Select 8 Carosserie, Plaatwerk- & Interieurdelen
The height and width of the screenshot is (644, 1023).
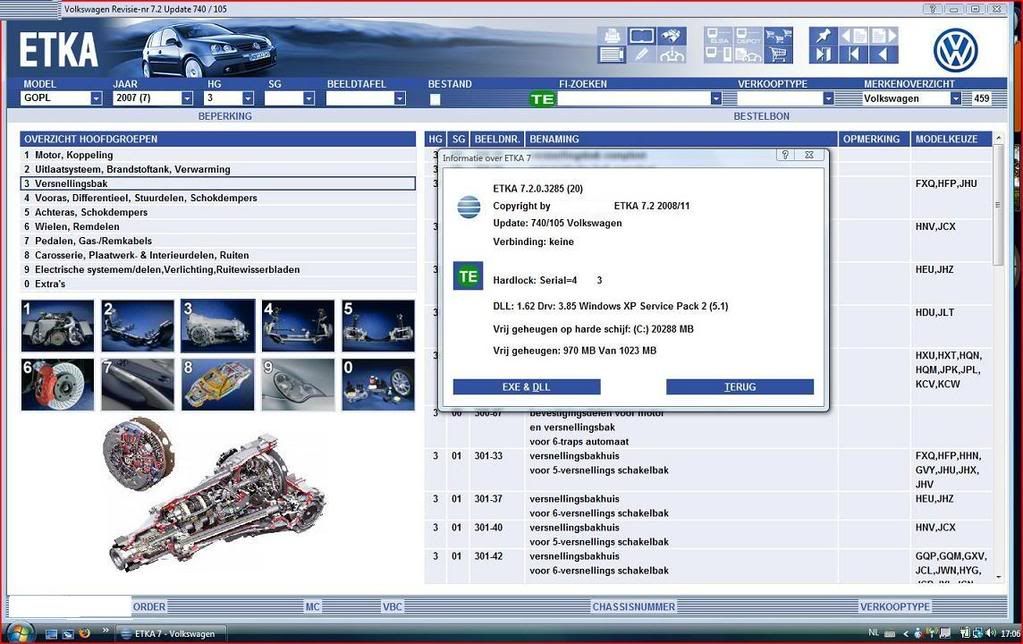coord(218,256)
